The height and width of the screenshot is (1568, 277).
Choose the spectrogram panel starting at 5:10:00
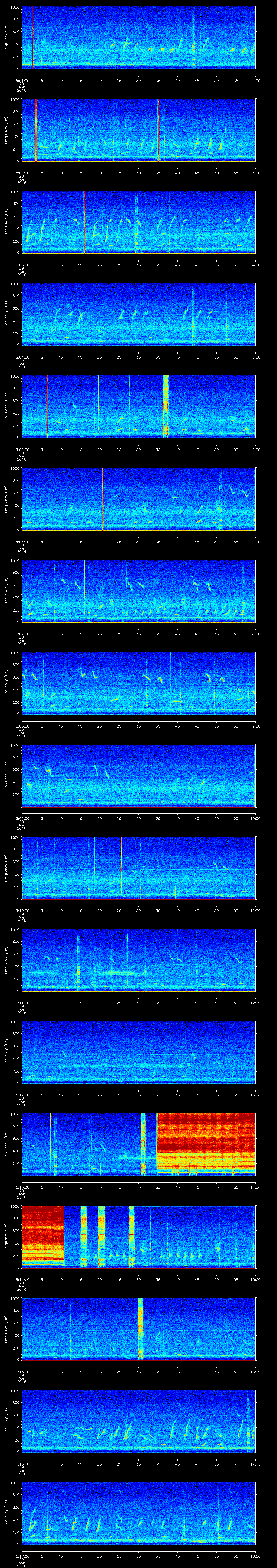coord(139,868)
